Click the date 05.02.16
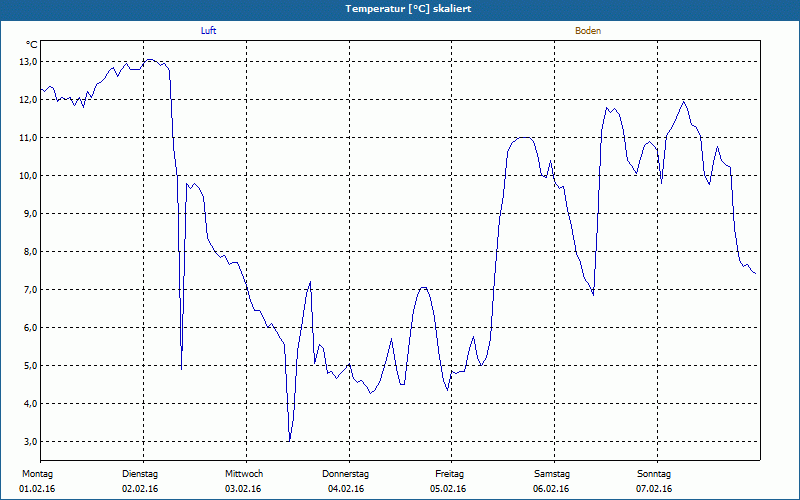The width and height of the screenshot is (800, 500). pyautogui.click(x=448, y=489)
